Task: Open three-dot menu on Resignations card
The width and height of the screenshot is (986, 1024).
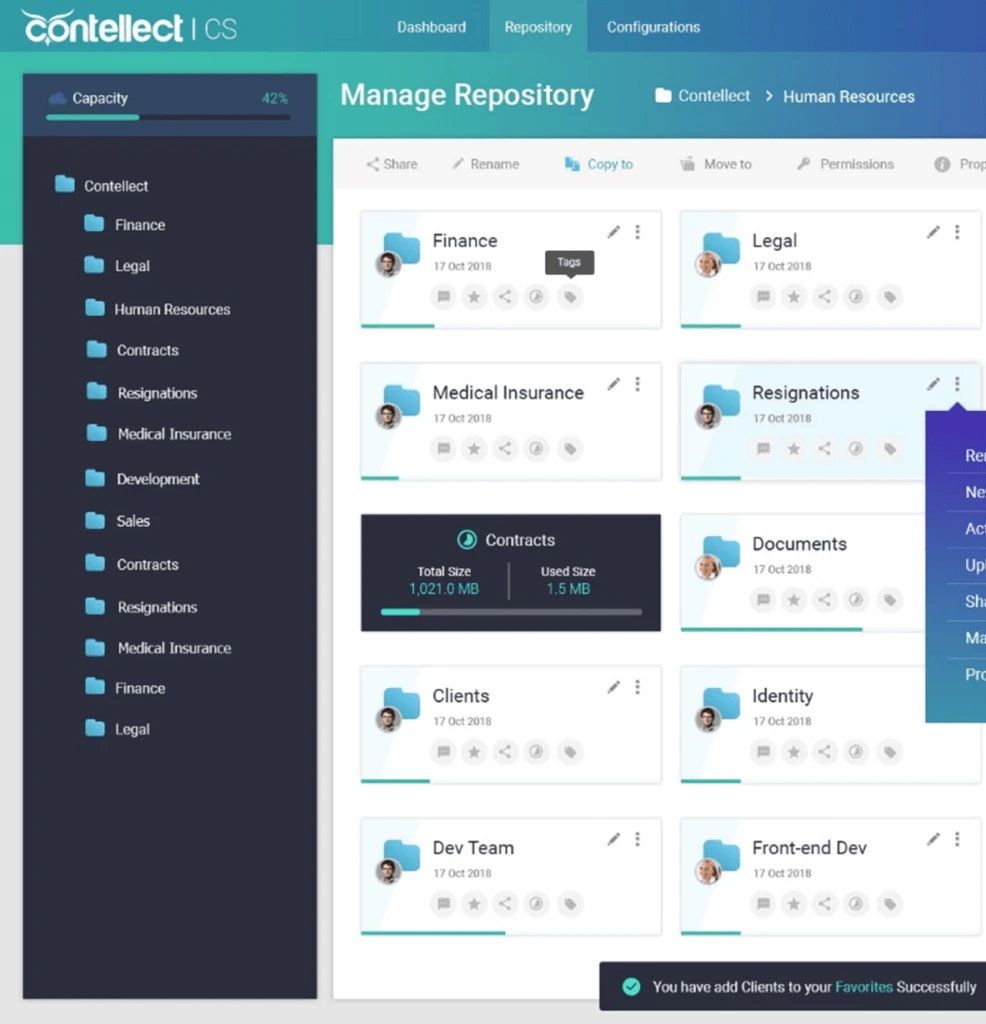Action: (957, 384)
